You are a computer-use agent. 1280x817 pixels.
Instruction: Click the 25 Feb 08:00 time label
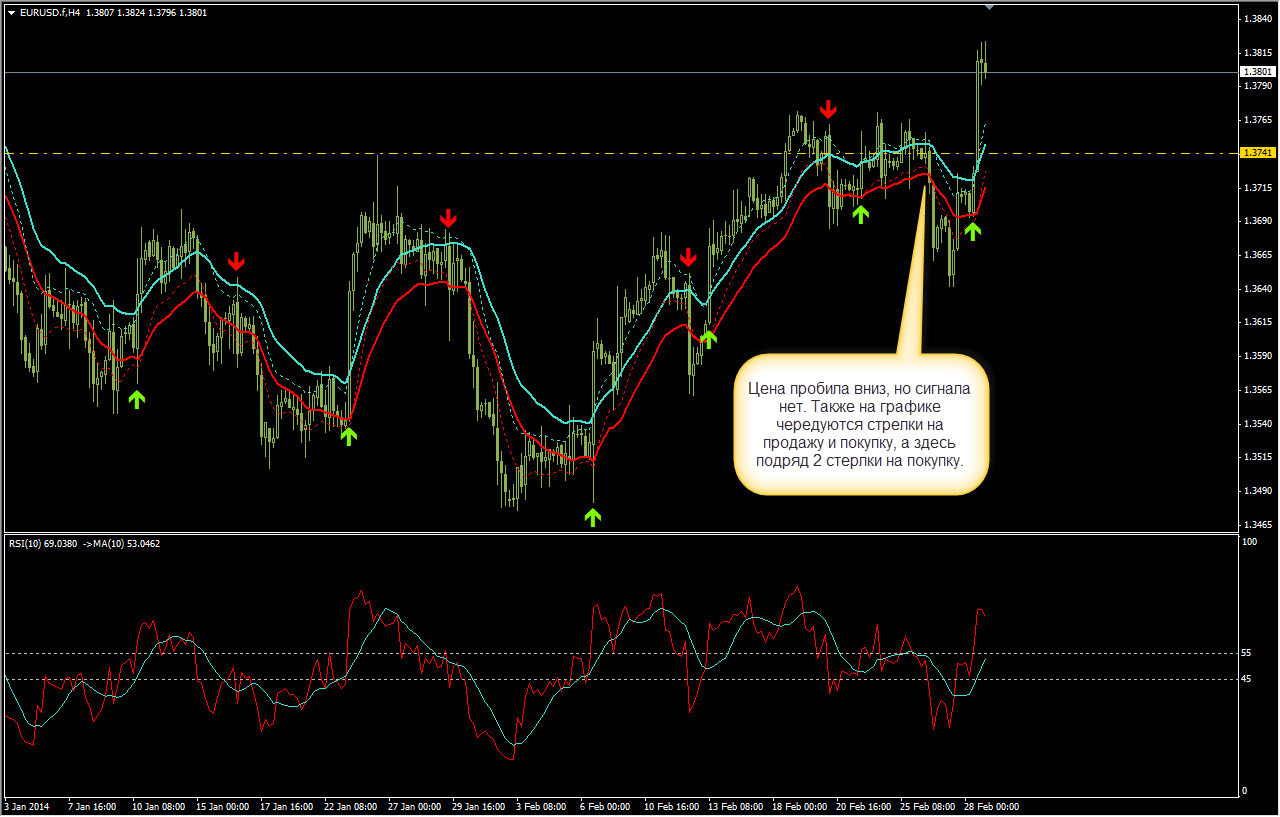[927, 806]
